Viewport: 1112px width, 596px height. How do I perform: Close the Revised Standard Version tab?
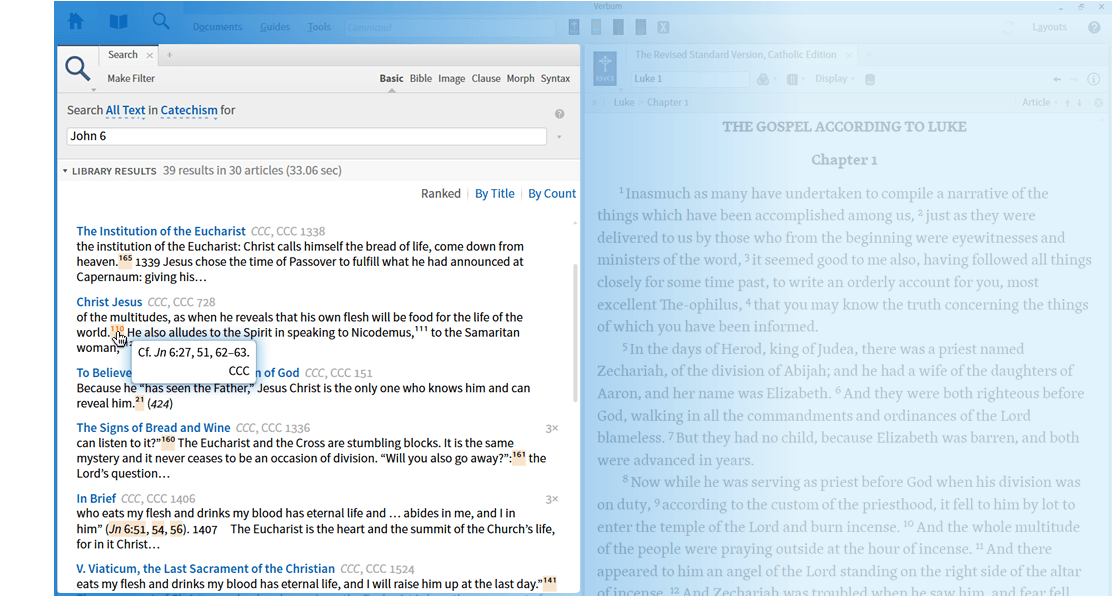849,55
